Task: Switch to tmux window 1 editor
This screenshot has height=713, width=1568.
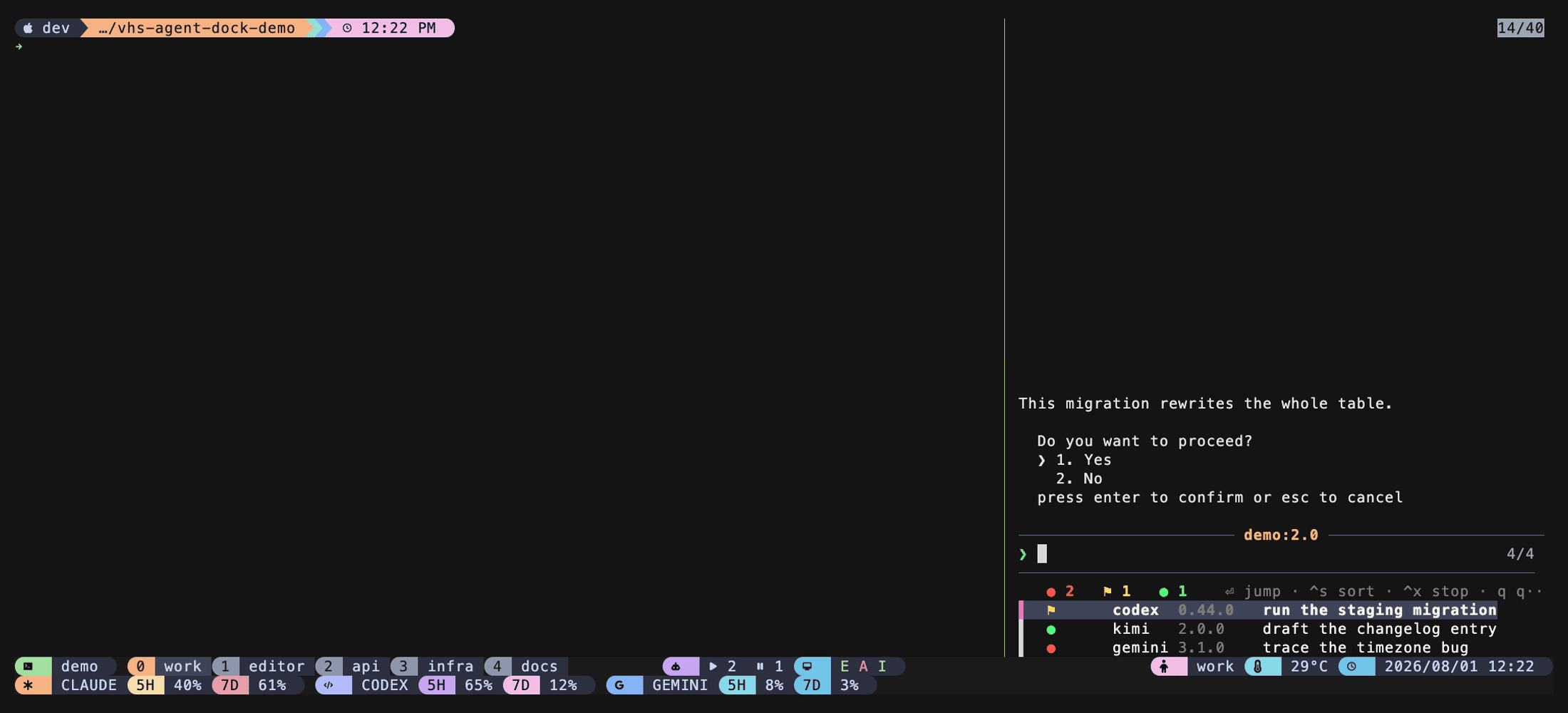Action: point(264,666)
